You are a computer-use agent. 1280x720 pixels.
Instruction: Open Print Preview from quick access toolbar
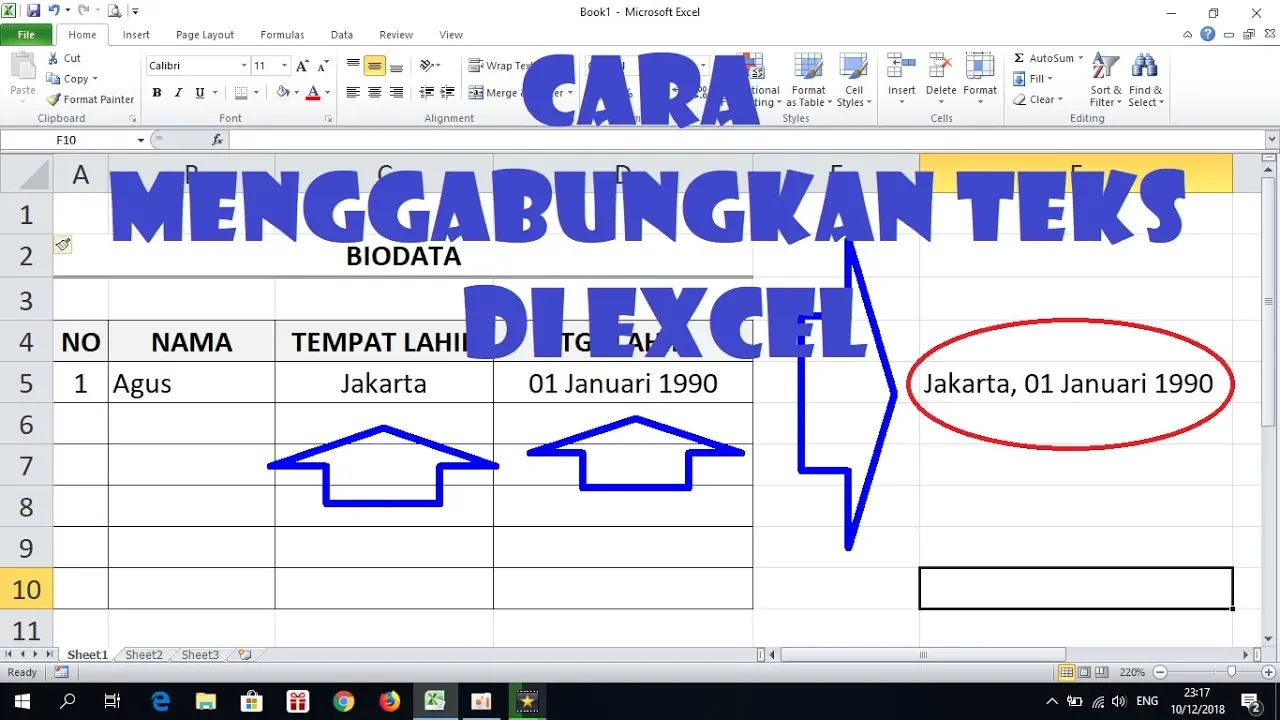pos(113,11)
